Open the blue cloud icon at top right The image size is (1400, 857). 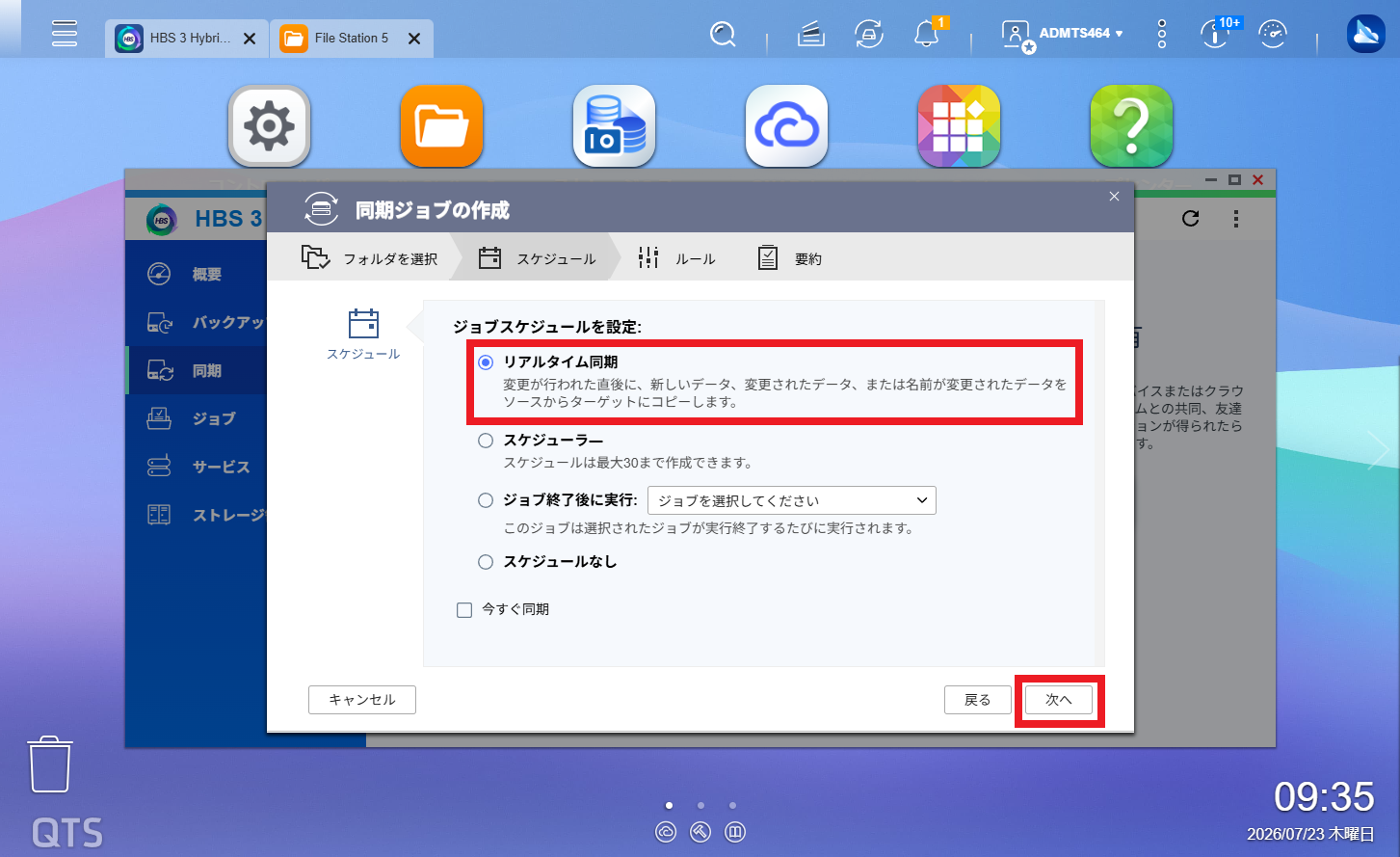pyautogui.click(x=1365, y=35)
